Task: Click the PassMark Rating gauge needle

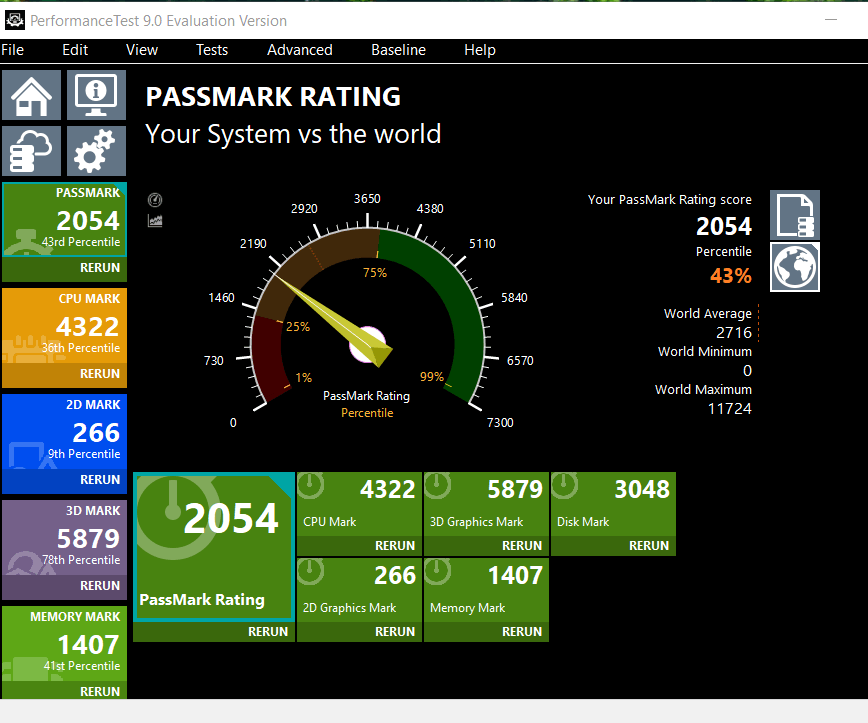Action: coord(340,325)
